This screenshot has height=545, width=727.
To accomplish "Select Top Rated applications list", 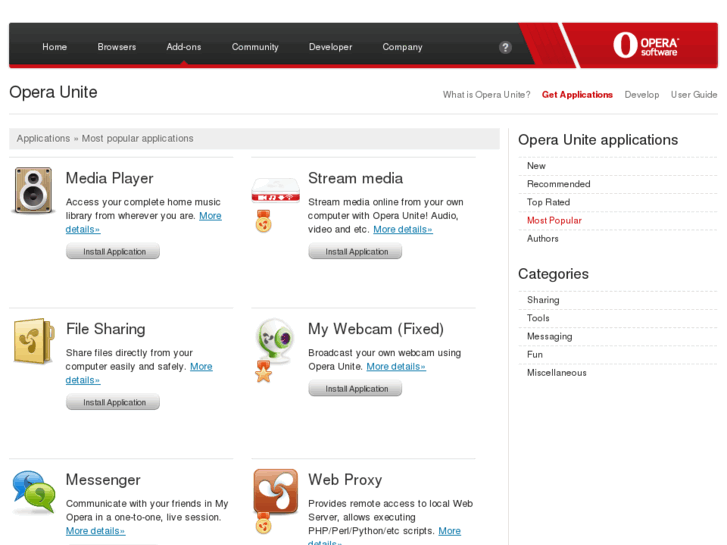I will pyautogui.click(x=548, y=202).
